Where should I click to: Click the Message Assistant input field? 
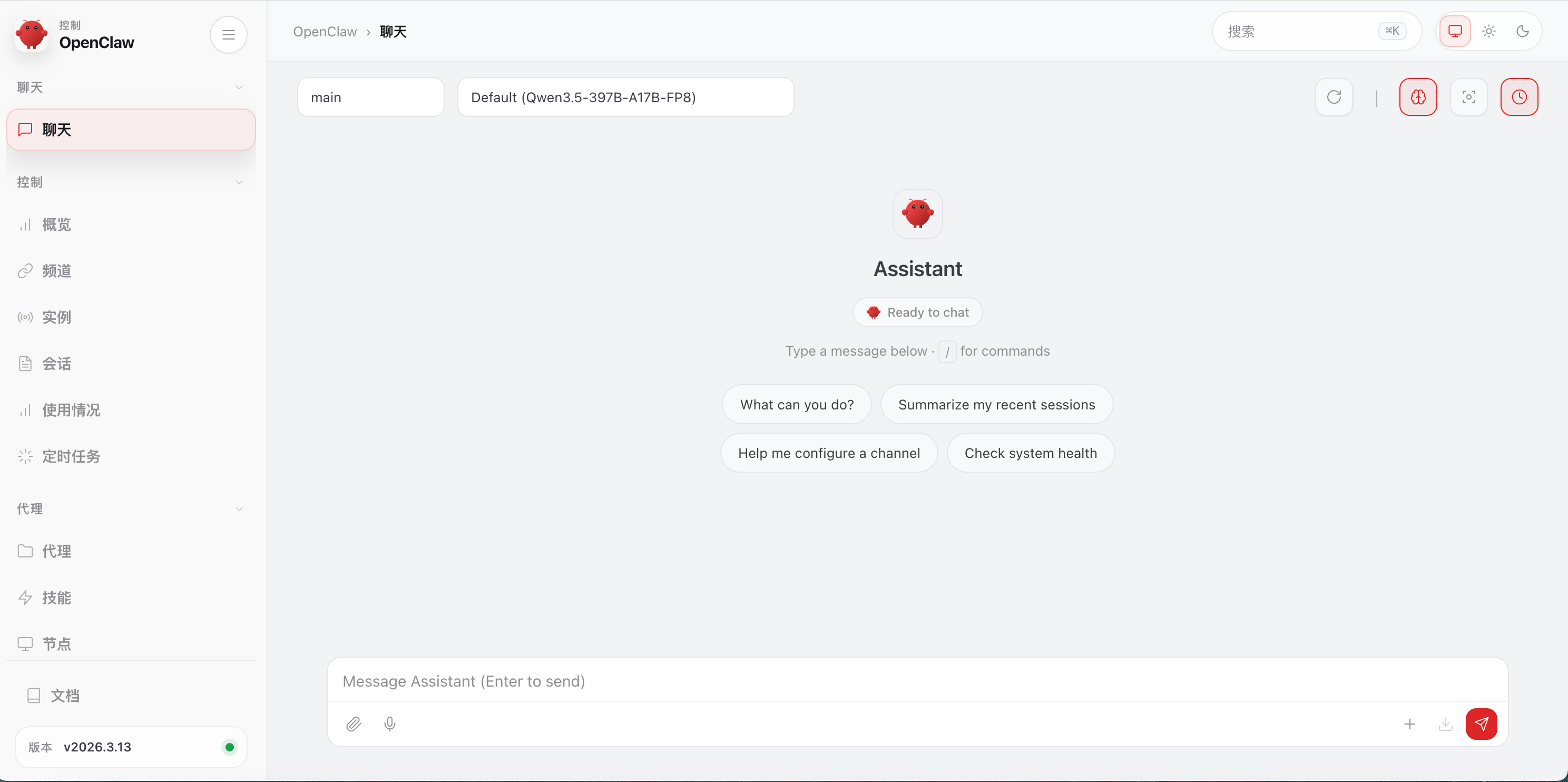point(916,681)
